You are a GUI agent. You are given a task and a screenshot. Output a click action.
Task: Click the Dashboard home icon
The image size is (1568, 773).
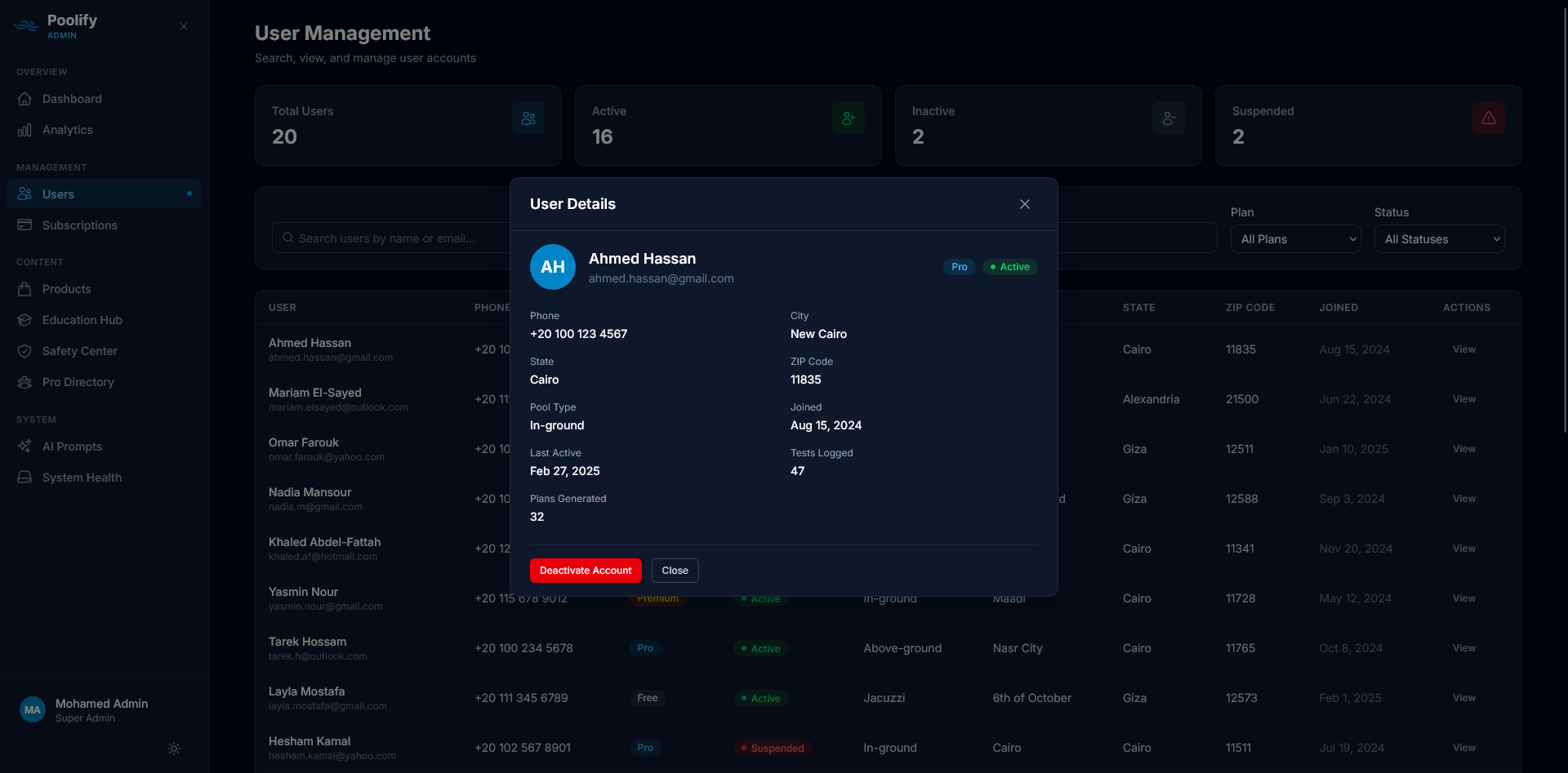tap(24, 99)
